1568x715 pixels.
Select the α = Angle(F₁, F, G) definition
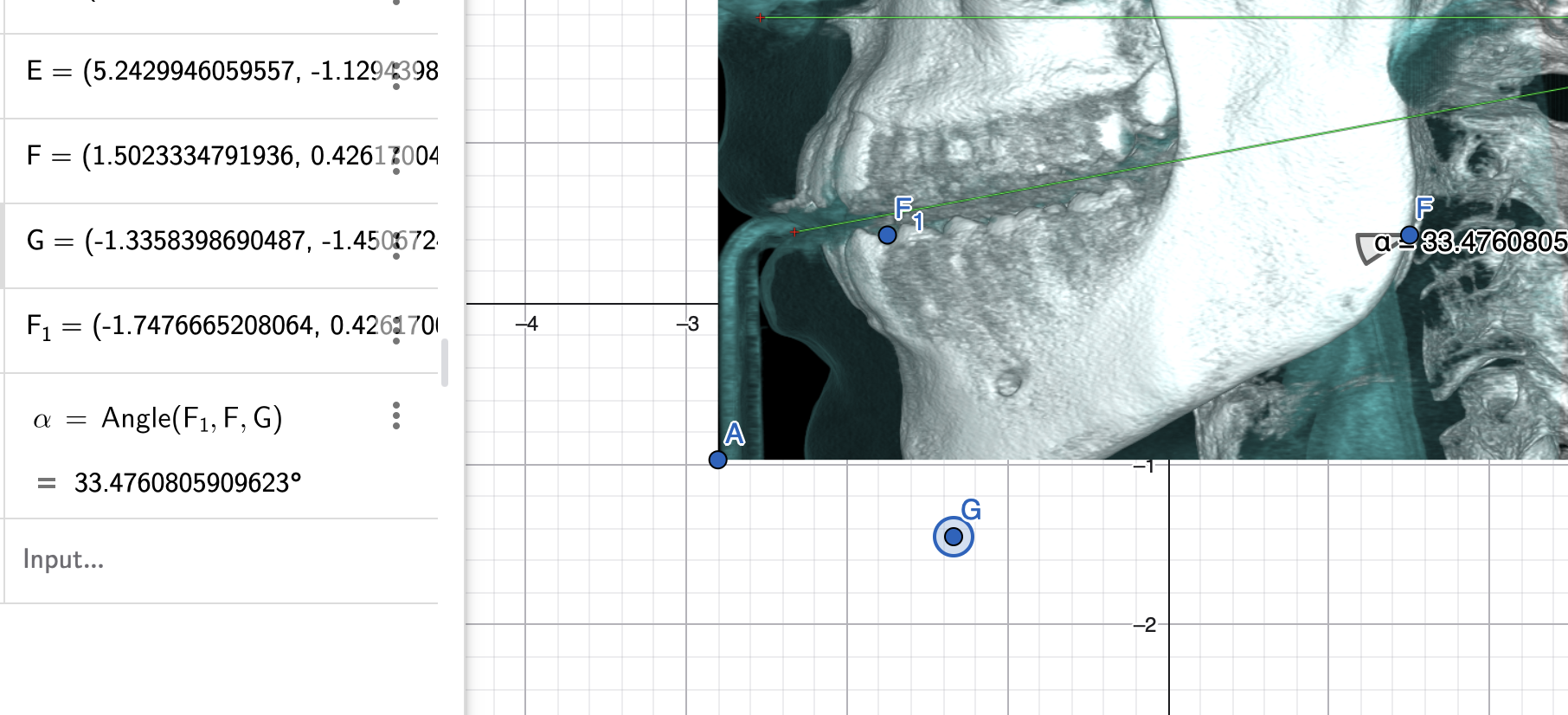pyautogui.click(x=157, y=419)
